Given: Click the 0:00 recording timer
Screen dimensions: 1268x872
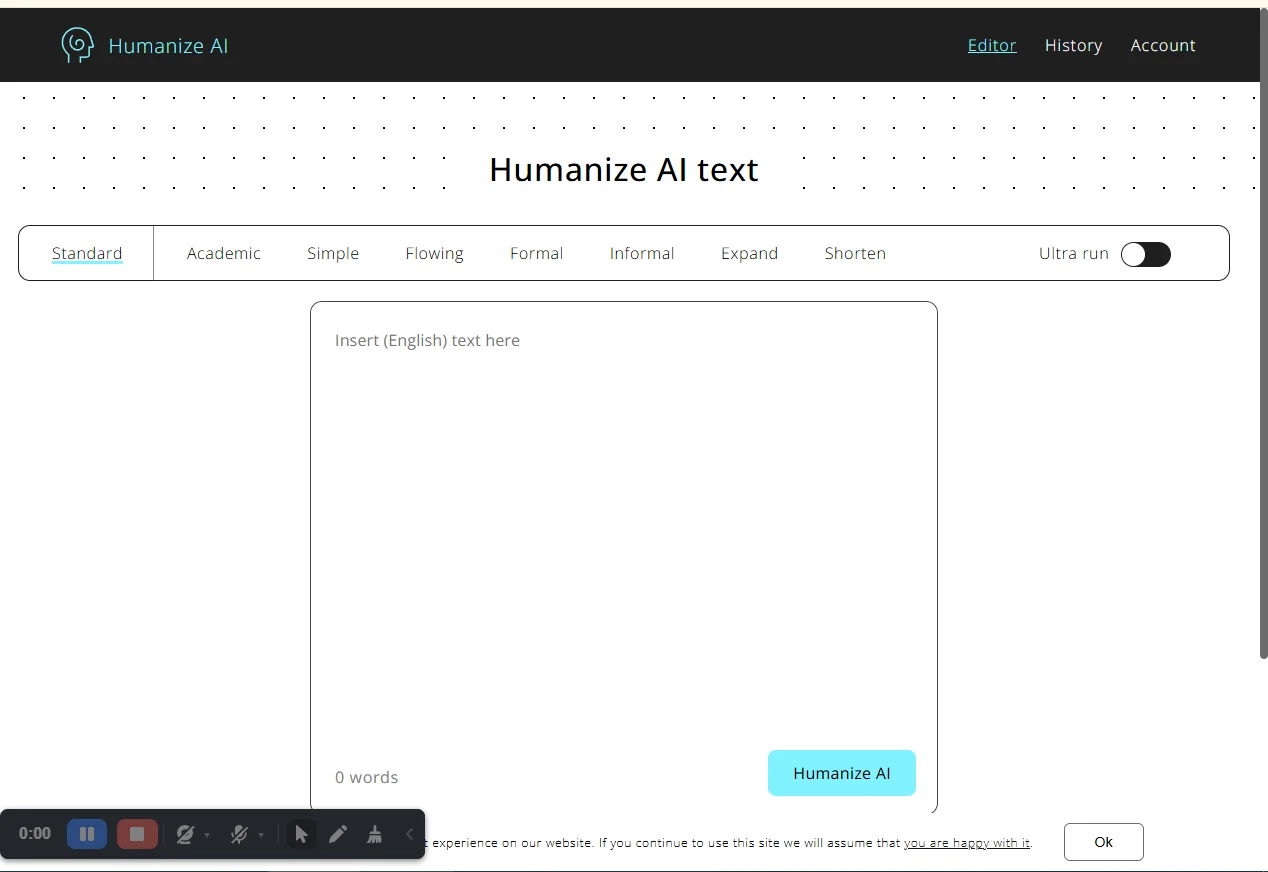Looking at the screenshot, I should click(35, 834).
